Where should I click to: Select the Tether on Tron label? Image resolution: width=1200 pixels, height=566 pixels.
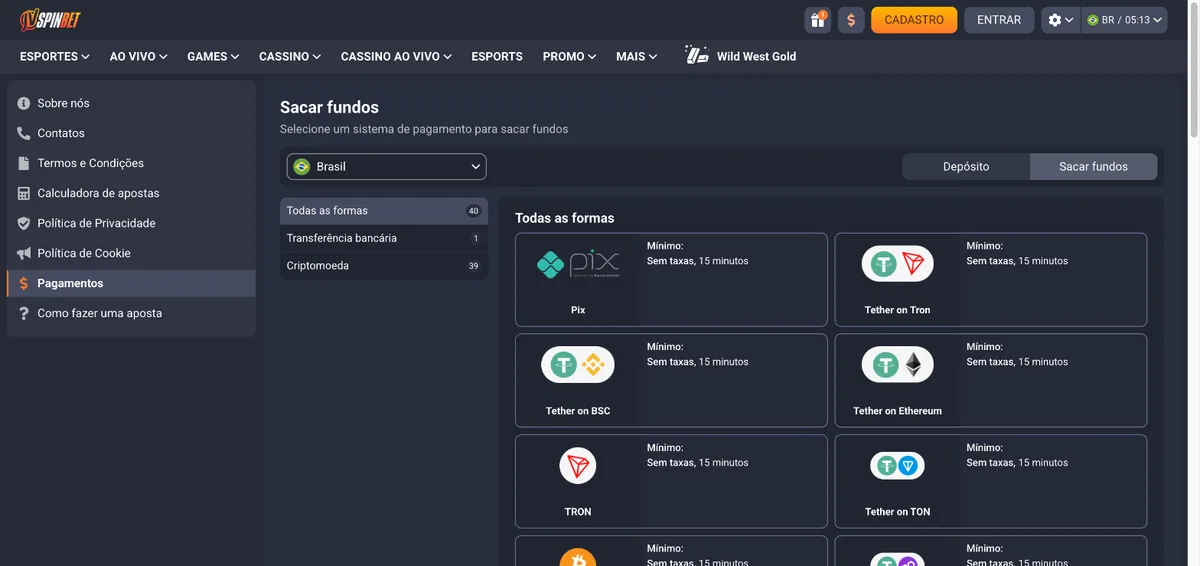point(898,310)
